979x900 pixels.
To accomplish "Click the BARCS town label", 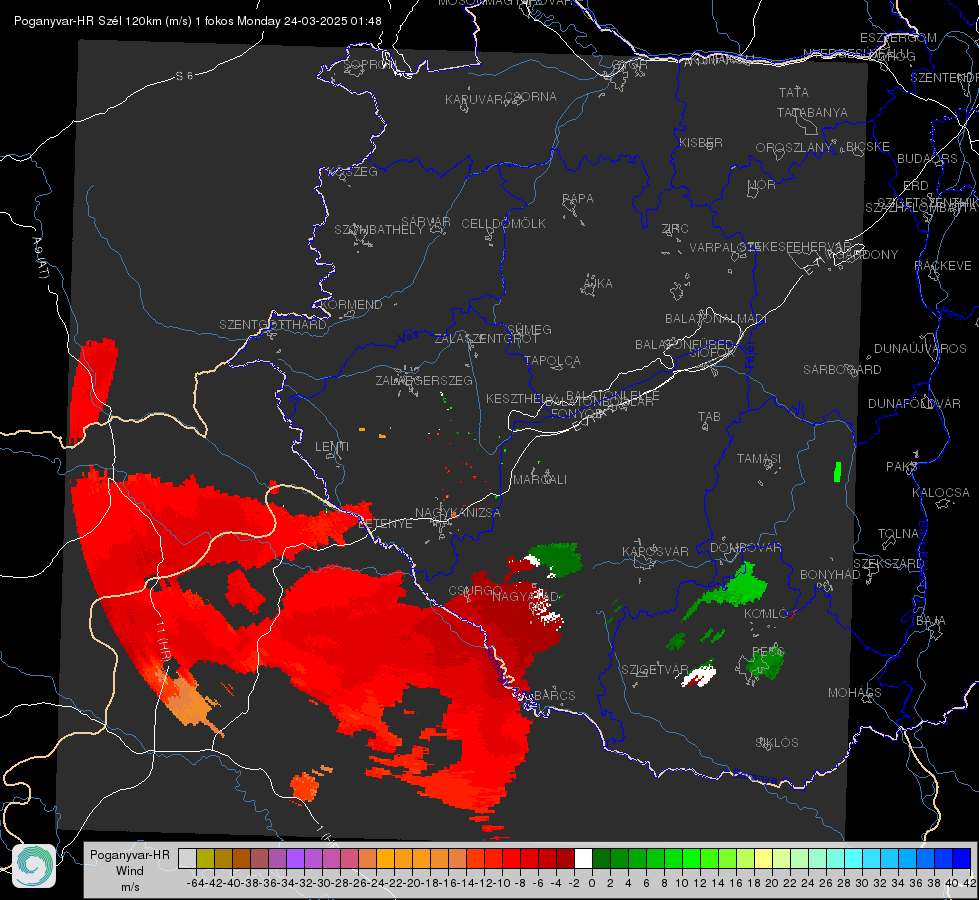I will (554, 695).
